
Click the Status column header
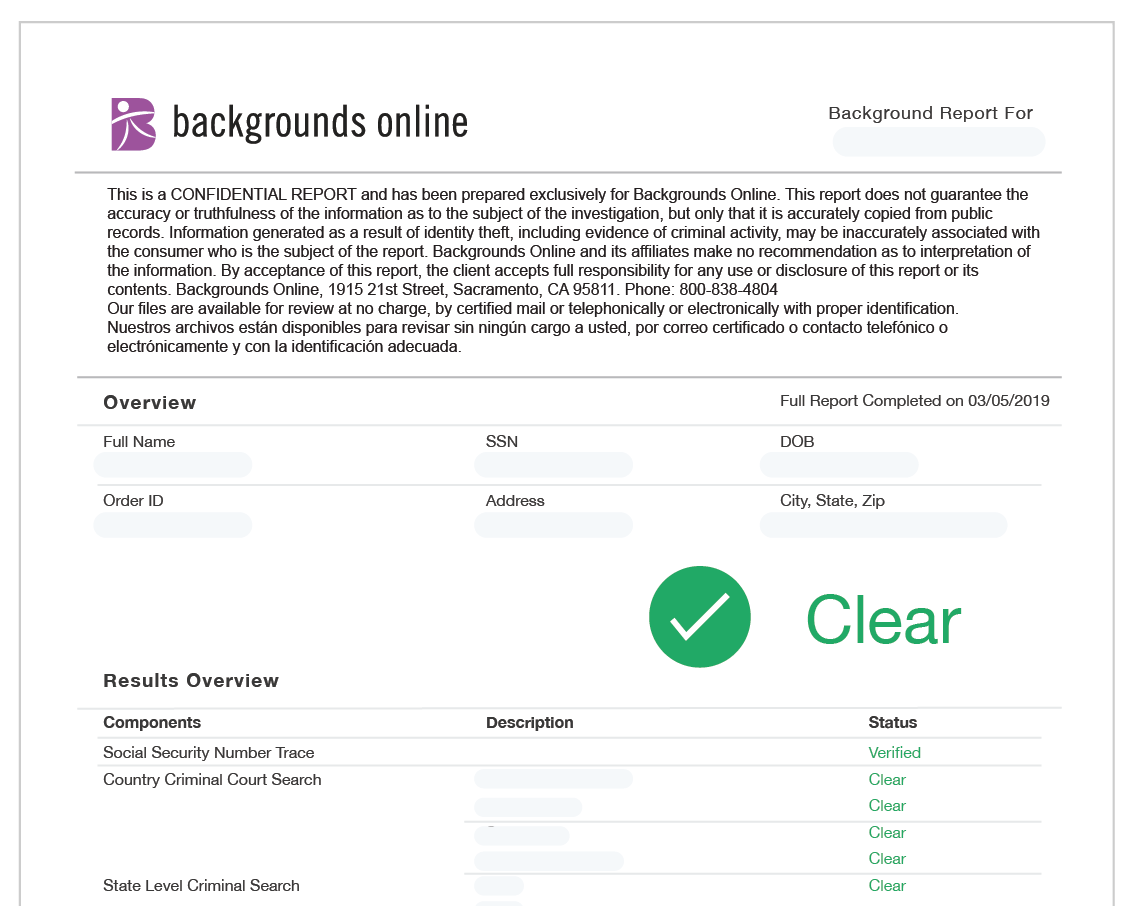click(893, 722)
